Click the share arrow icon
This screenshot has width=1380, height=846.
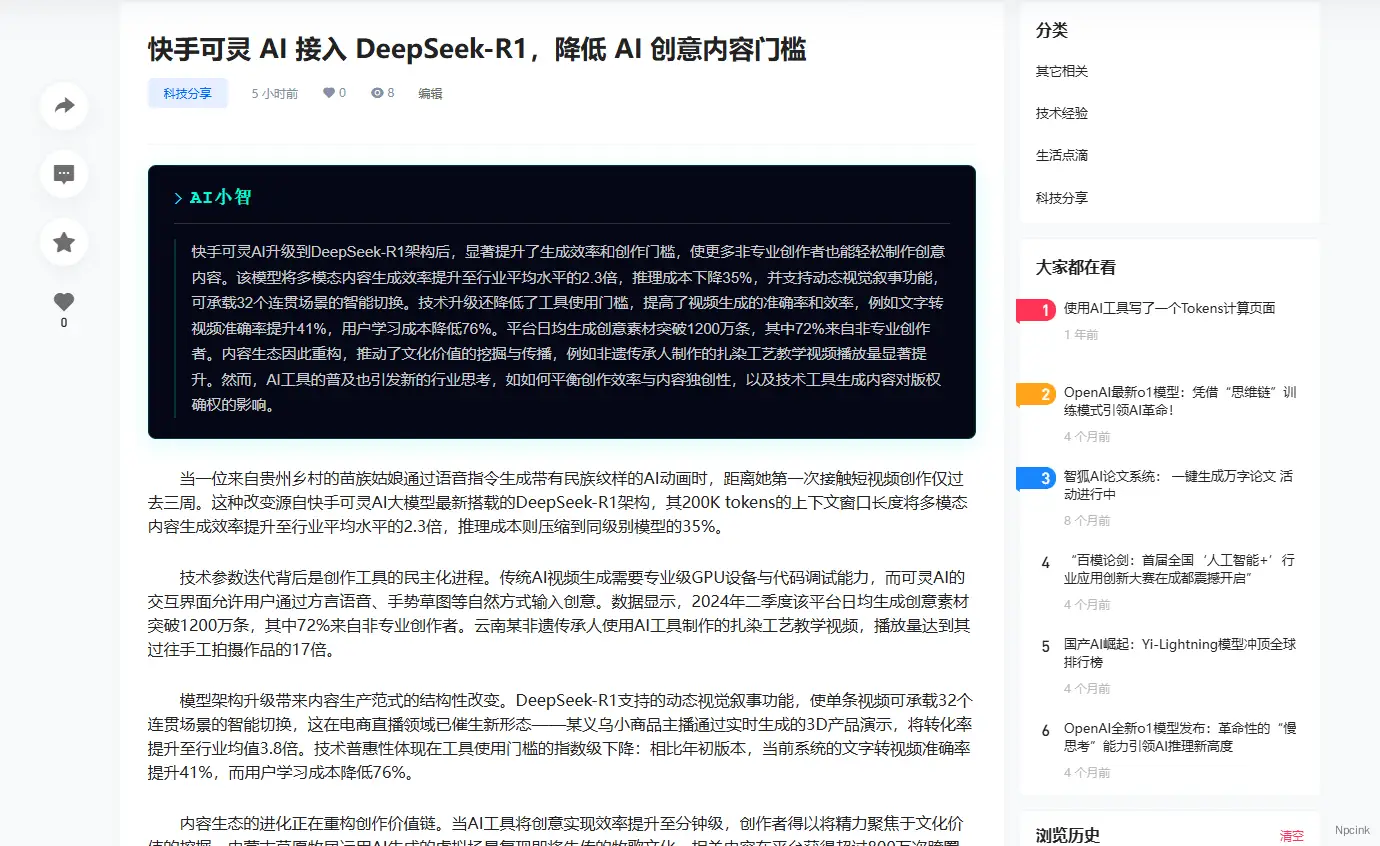[x=63, y=105]
